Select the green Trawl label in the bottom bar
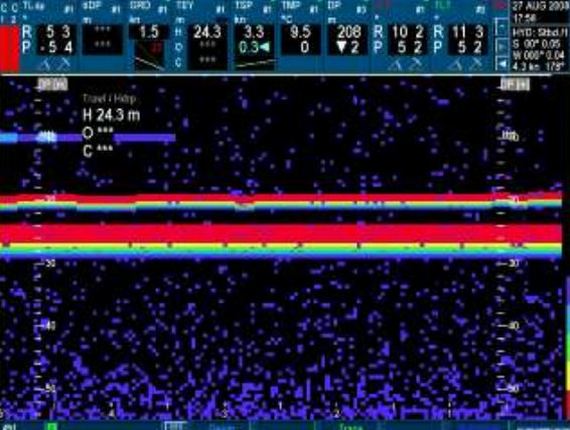The image size is (570, 430). [351, 427]
